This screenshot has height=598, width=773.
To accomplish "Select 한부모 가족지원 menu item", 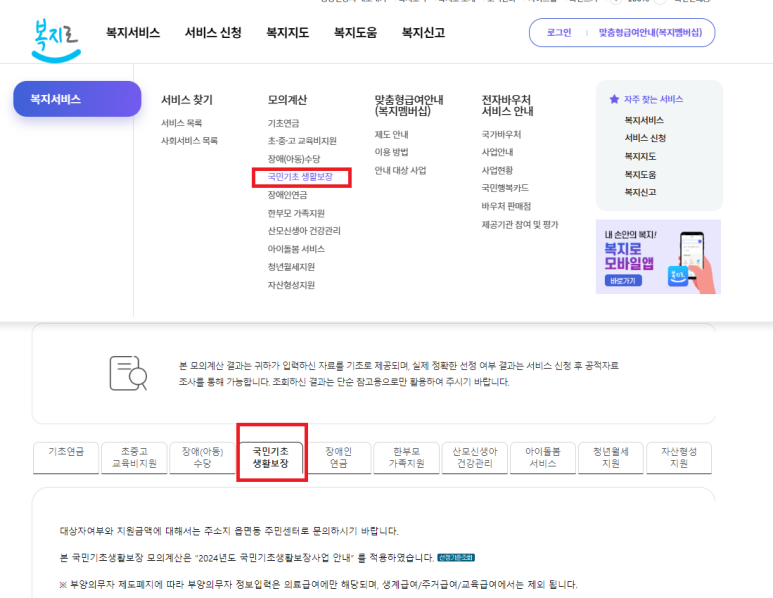I will 296,213.
